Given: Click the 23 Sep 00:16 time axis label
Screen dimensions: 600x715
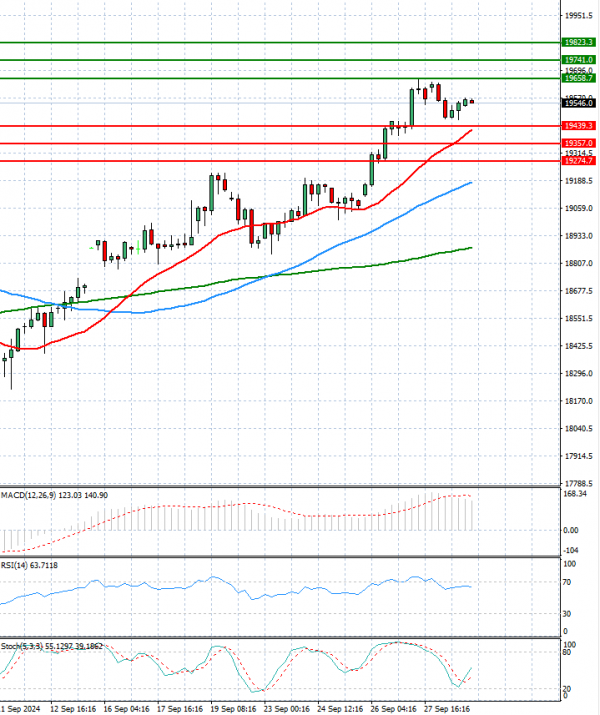Looking at the screenshot, I should 287,709.
